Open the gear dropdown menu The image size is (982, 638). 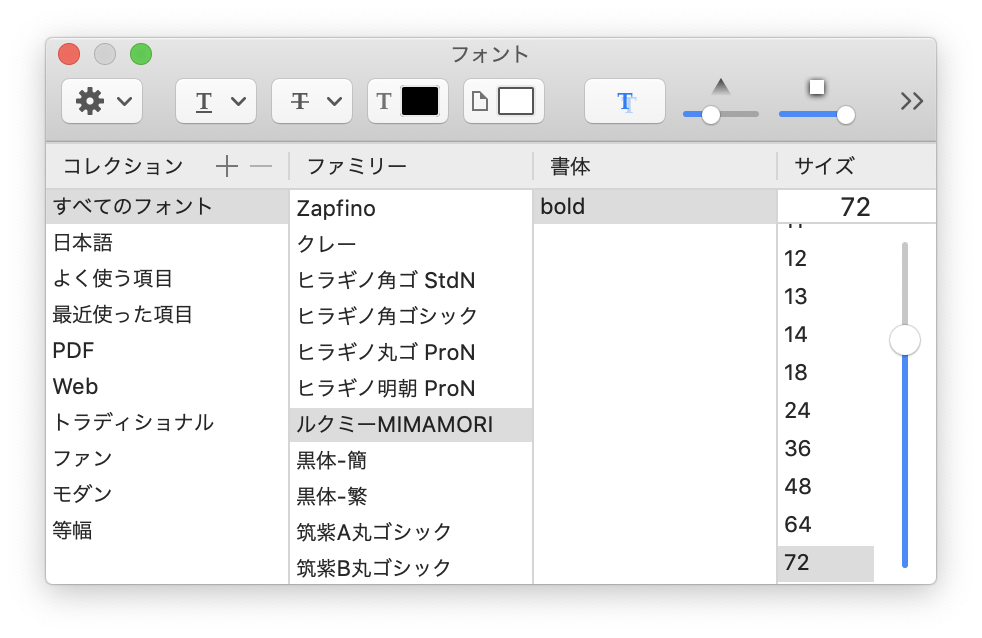[x=122, y=100]
